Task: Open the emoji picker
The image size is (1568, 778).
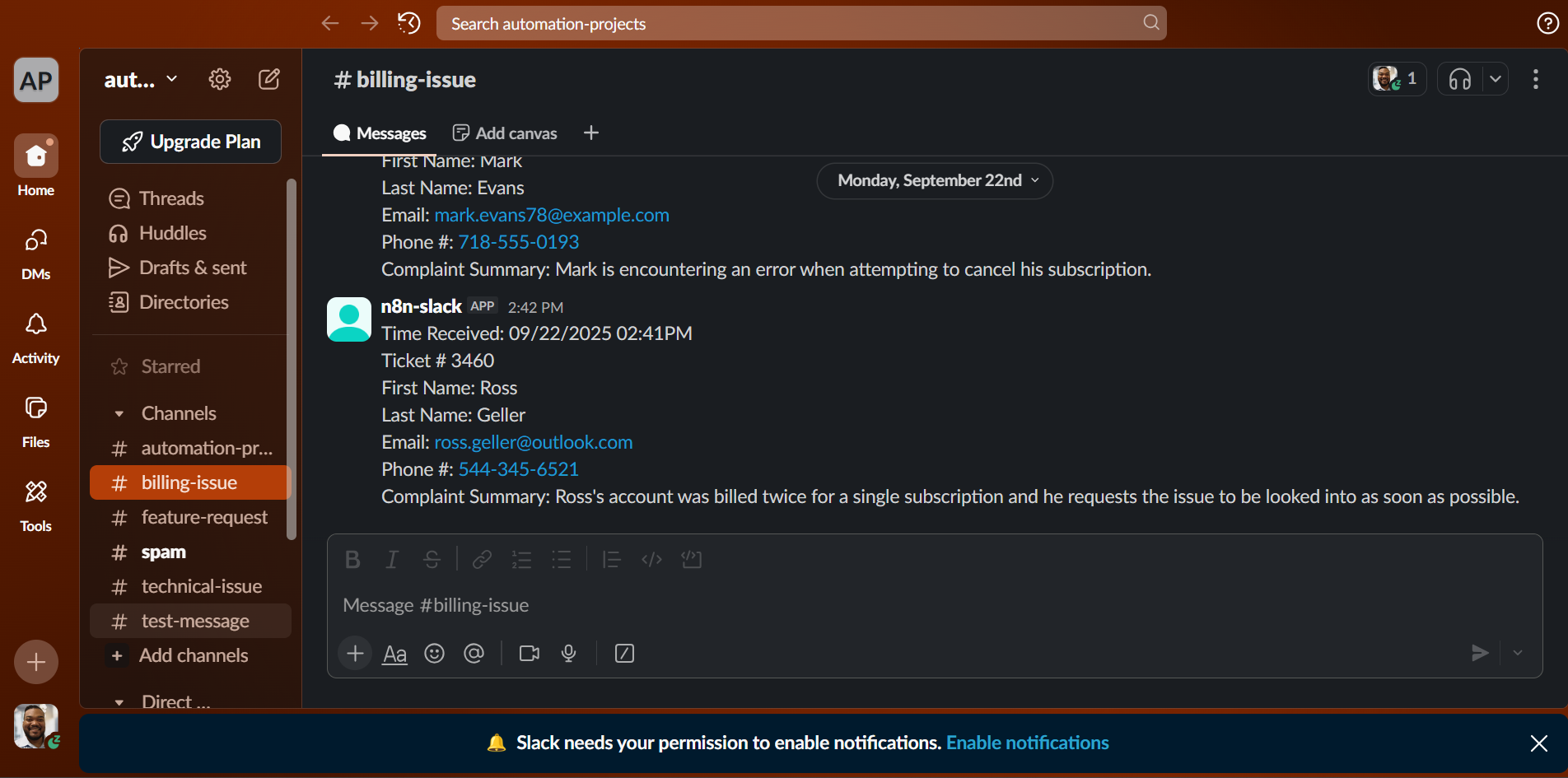Action: (x=435, y=654)
